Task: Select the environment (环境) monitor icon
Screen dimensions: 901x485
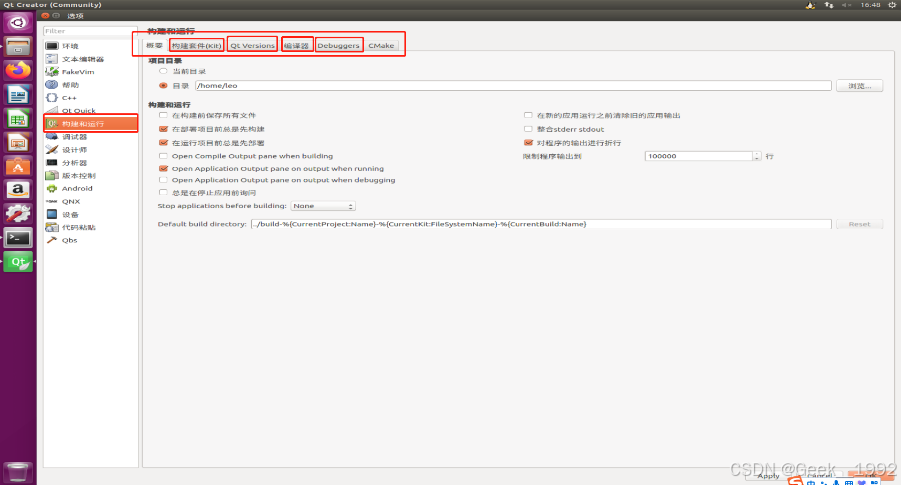Action: (52, 46)
